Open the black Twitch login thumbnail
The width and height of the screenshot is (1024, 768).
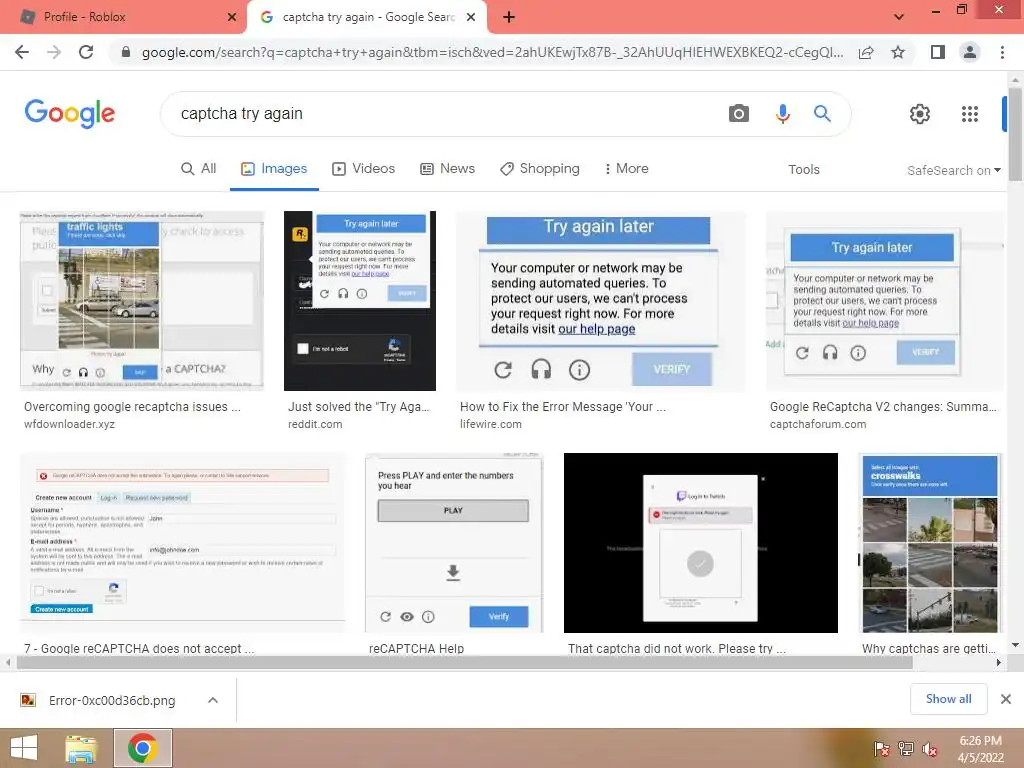click(701, 543)
